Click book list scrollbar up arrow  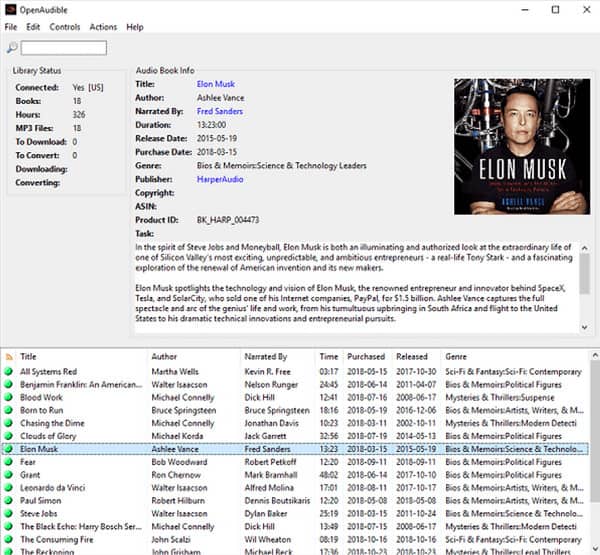click(595, 356)
